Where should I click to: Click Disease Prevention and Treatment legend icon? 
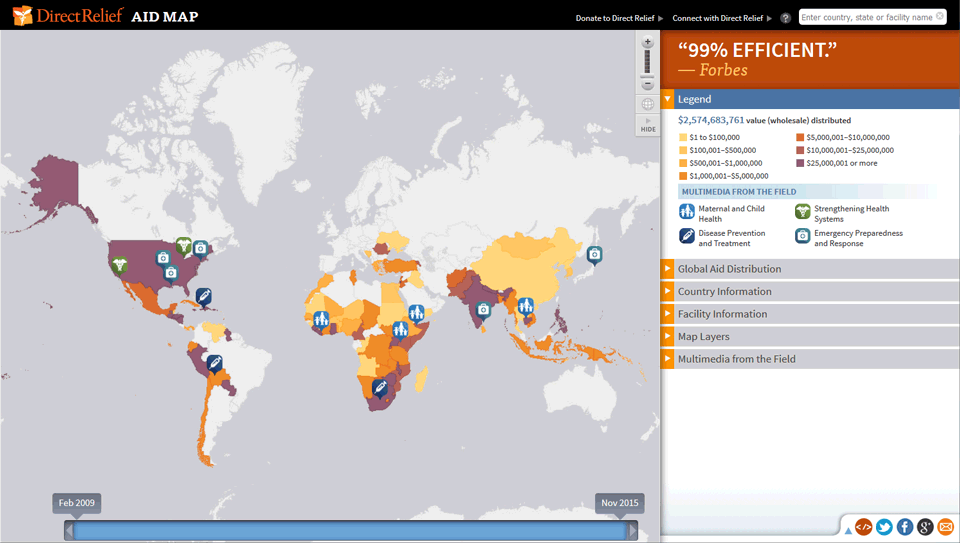tap(687, 236)
